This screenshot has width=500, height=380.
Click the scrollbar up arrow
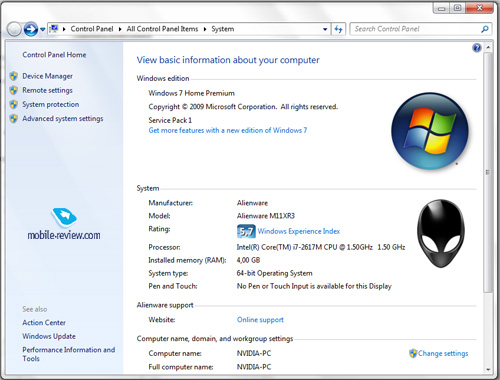[488, 48]
